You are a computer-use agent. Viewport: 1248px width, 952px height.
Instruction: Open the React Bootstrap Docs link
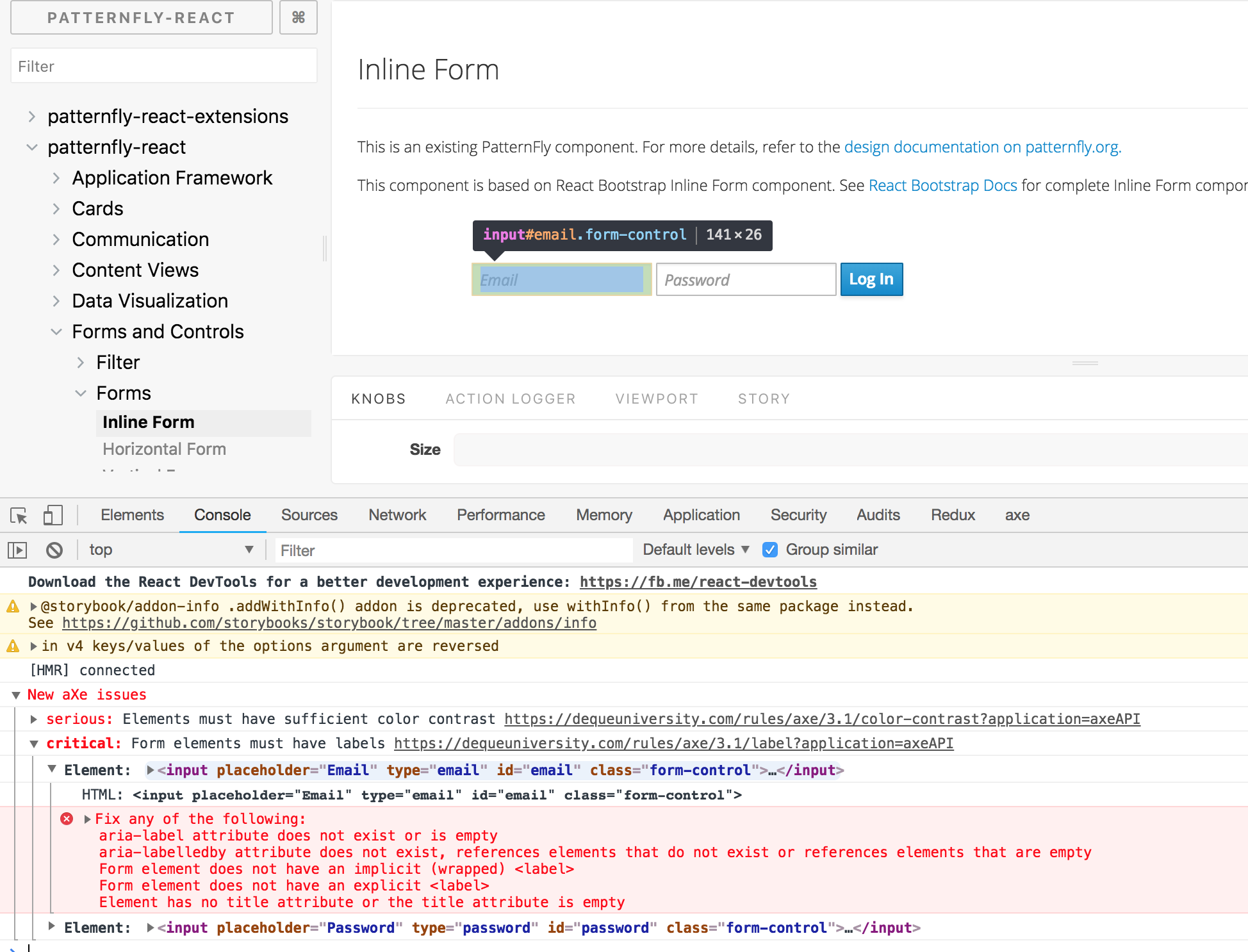tap(942, 186)
